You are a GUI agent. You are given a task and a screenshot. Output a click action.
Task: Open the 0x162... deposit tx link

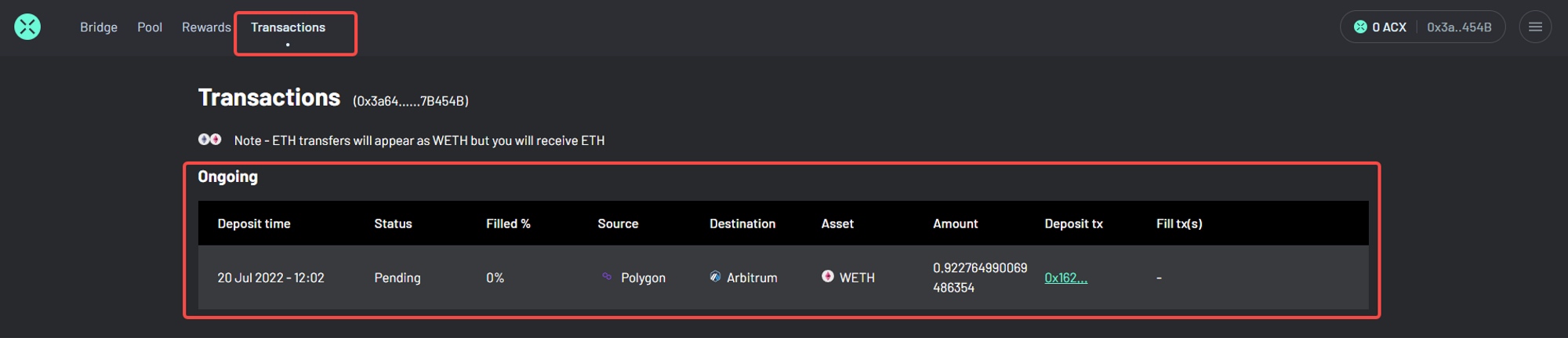[1065, 278]
